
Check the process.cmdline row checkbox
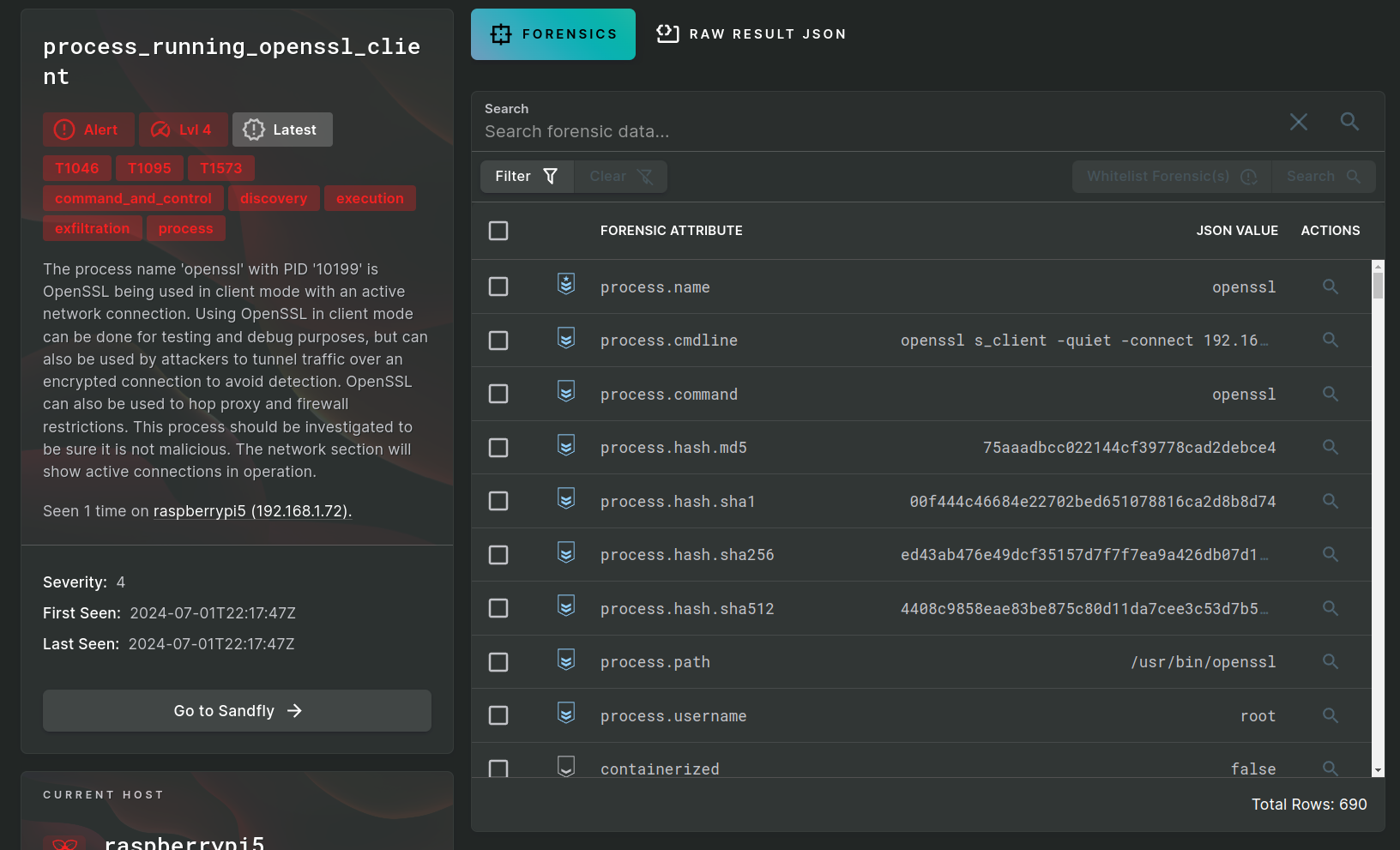pyautogui.click(x=498, y=341)
